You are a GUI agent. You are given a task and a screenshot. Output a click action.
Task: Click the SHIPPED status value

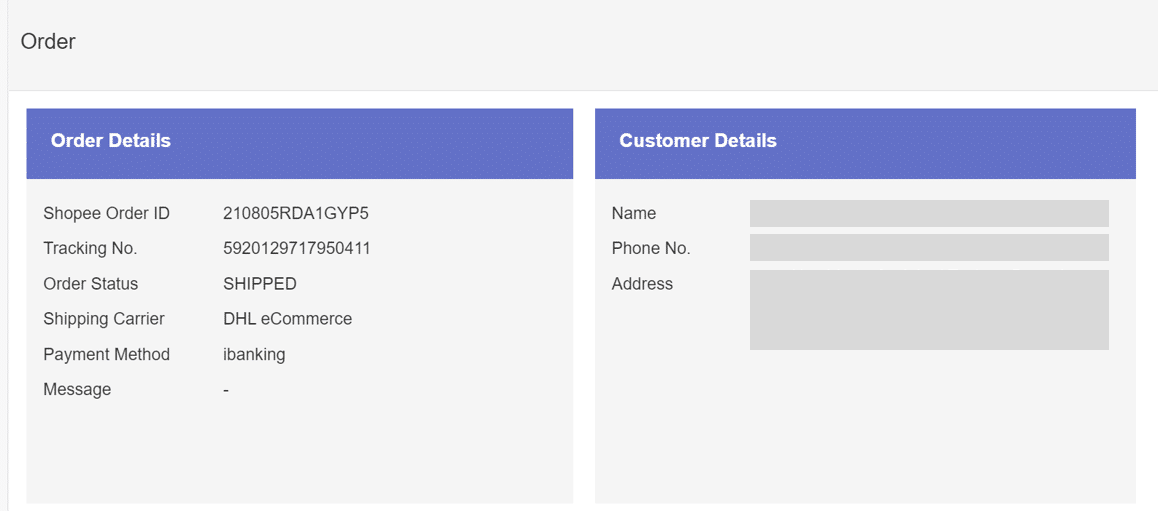click(260, 284)
